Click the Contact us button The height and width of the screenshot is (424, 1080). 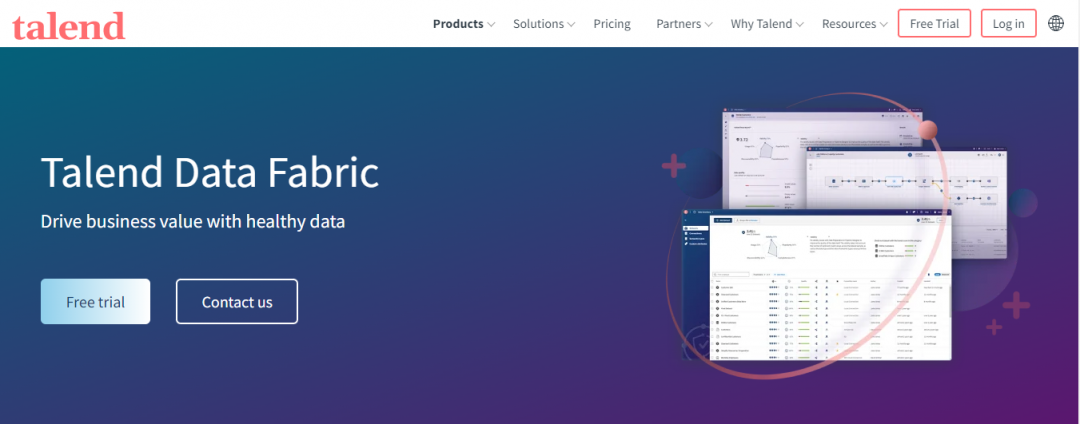pos(237,301)
